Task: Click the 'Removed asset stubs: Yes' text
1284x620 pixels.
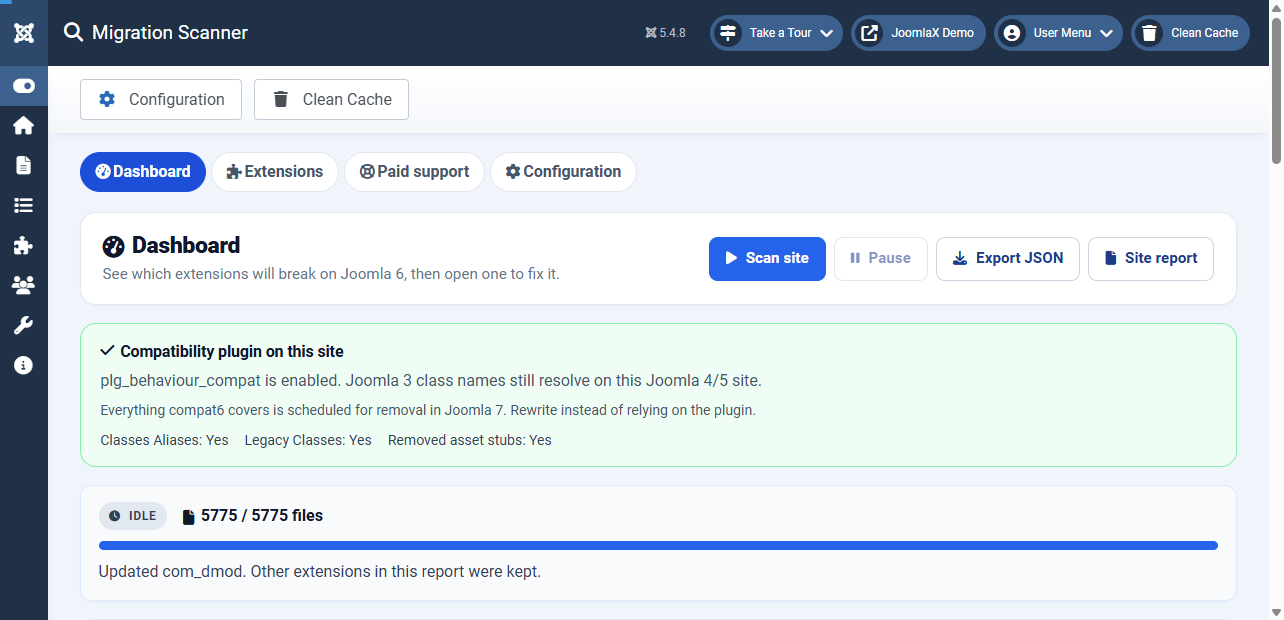Action: click(470, 440)
